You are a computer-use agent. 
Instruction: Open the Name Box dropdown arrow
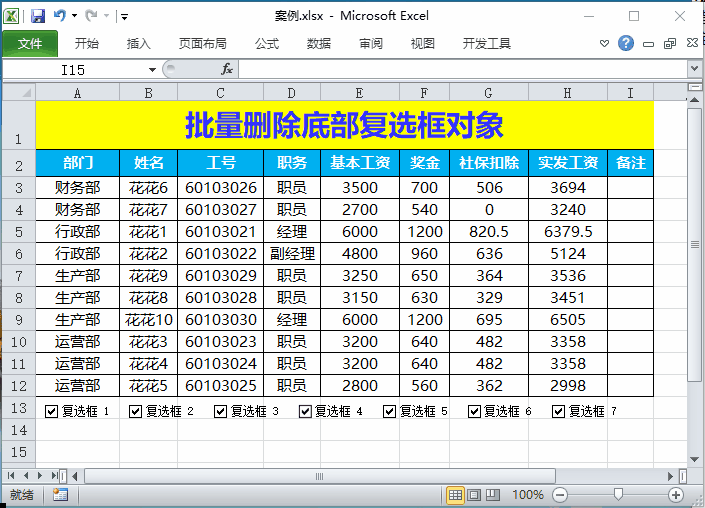(152, 69)
